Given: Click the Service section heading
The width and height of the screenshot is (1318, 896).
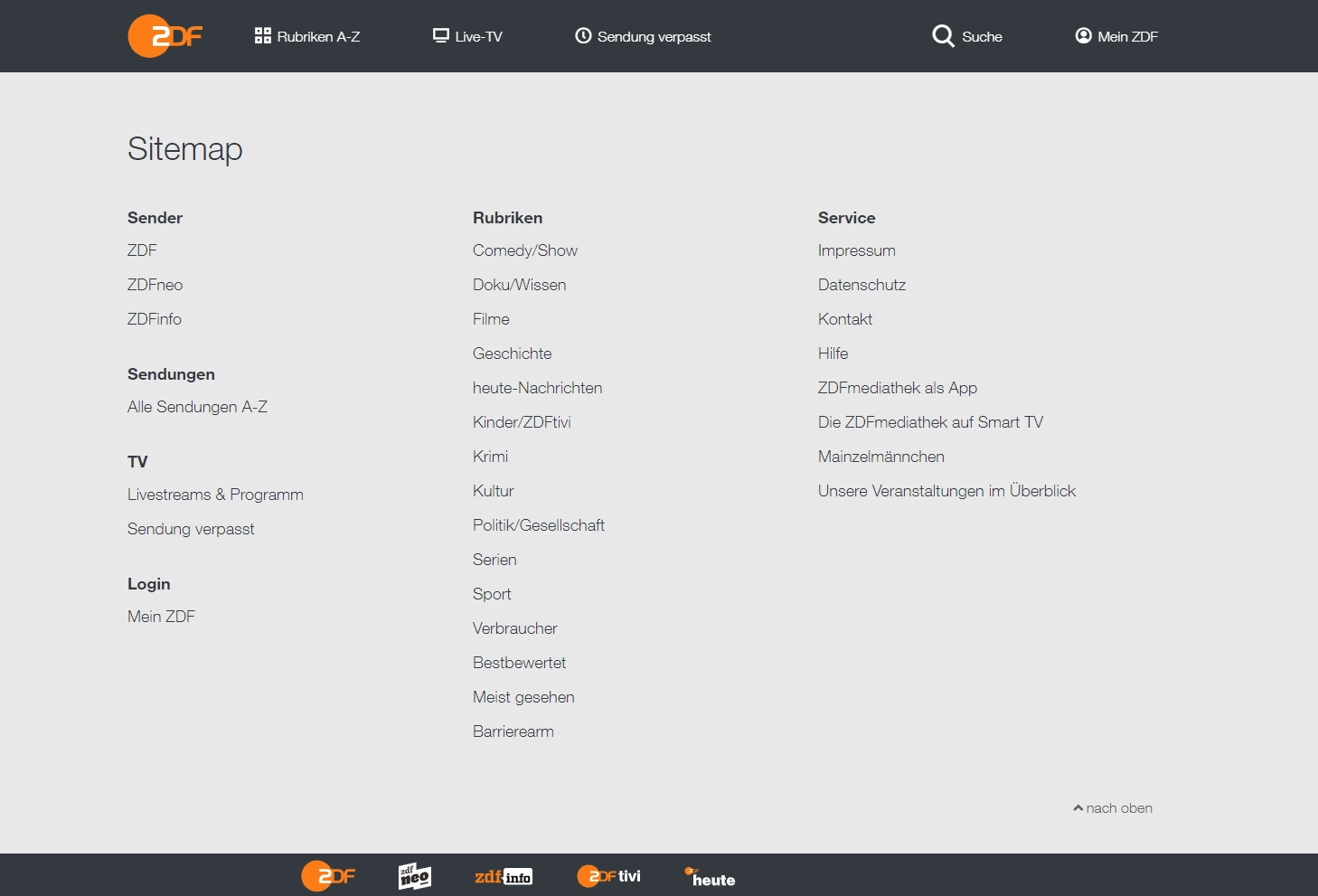Looking at the screenshot, I should [847, 218].
